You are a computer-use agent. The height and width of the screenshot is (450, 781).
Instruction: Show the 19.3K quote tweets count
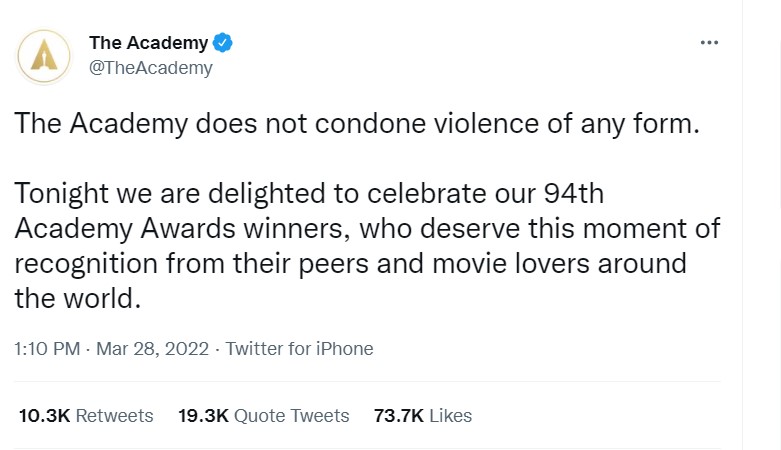[204, 415]
